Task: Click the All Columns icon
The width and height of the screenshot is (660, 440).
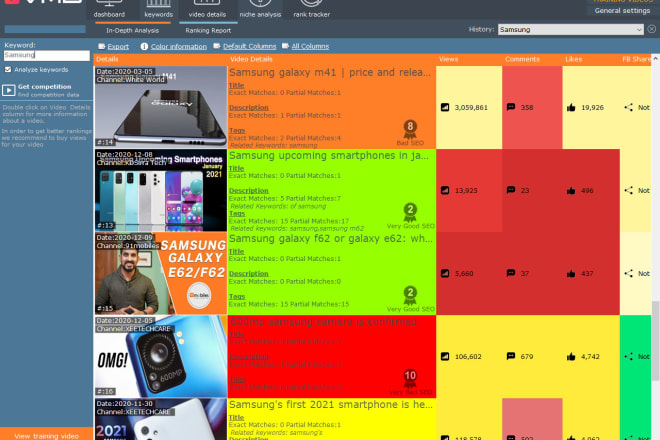Action: 285,46
